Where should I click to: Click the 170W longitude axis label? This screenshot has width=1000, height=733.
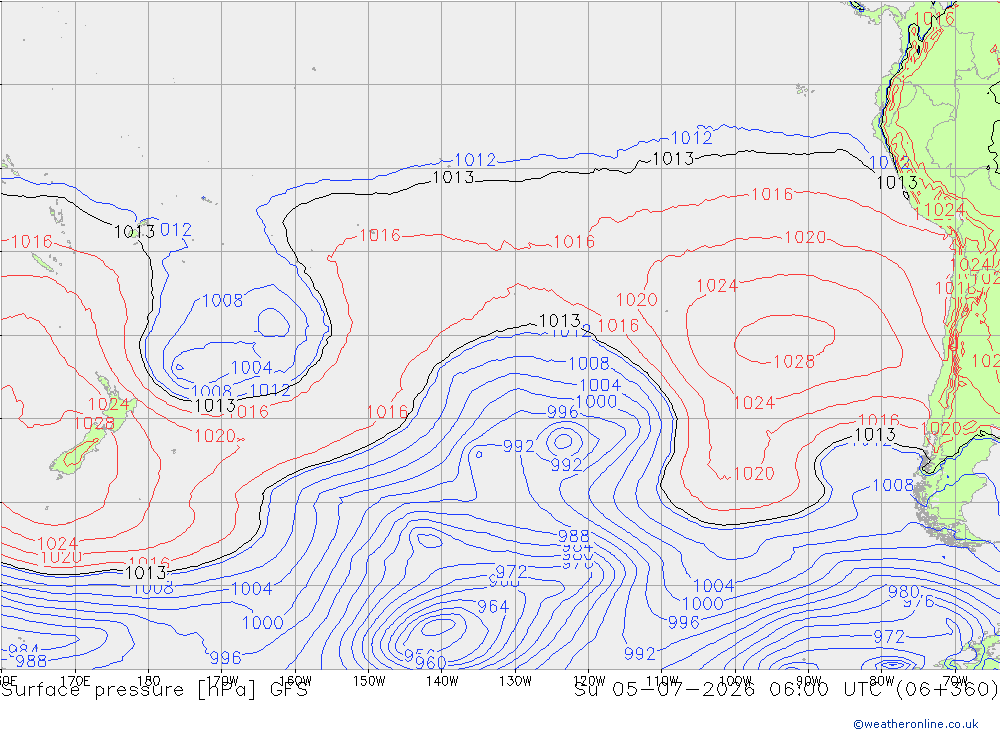[222, 681]
